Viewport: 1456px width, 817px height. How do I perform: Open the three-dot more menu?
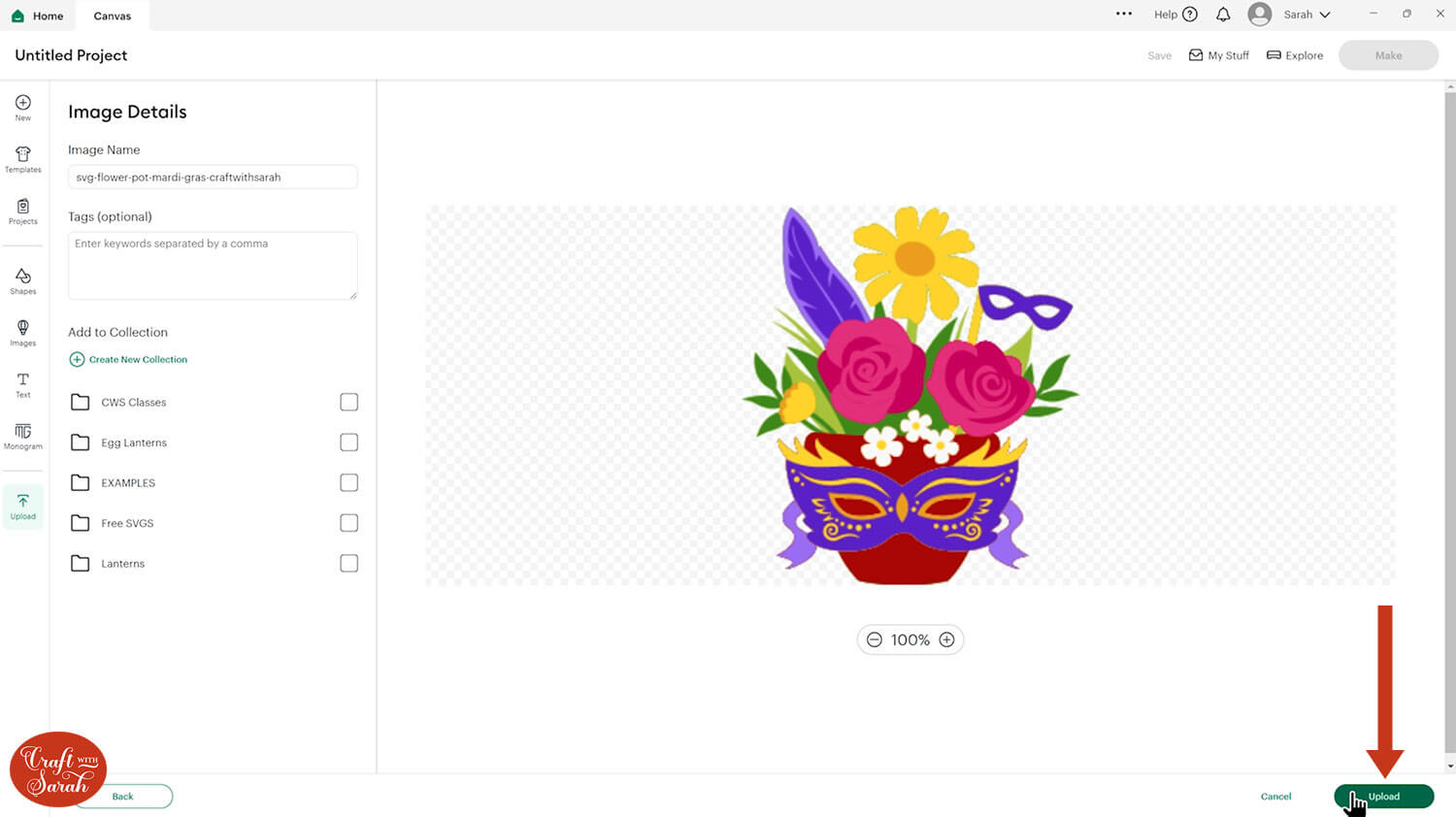click(1124, 14)
